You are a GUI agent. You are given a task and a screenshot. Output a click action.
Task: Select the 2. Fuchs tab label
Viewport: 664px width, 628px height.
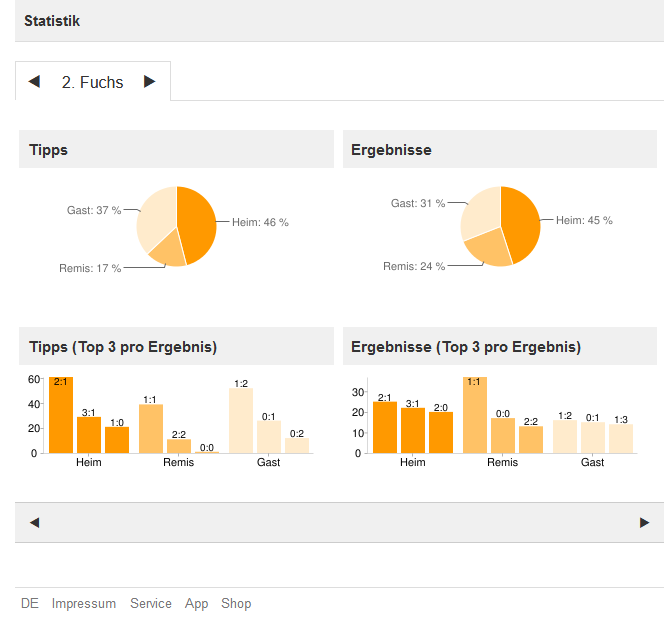(x=92, y=83)
